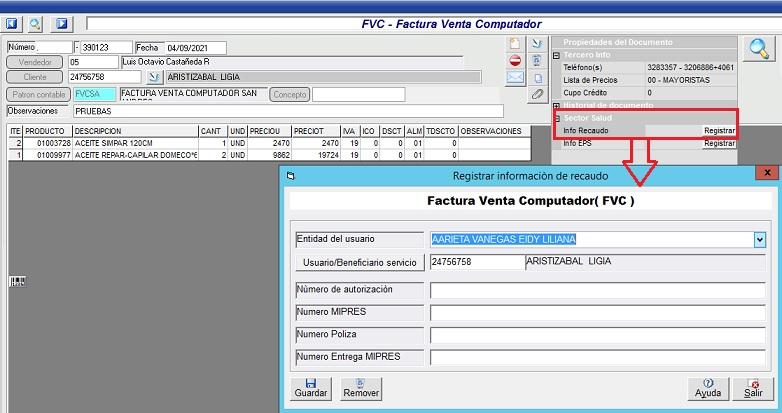Click the new document page icon
This screenshot has height=413, width=782.
[x=515, y=43]
